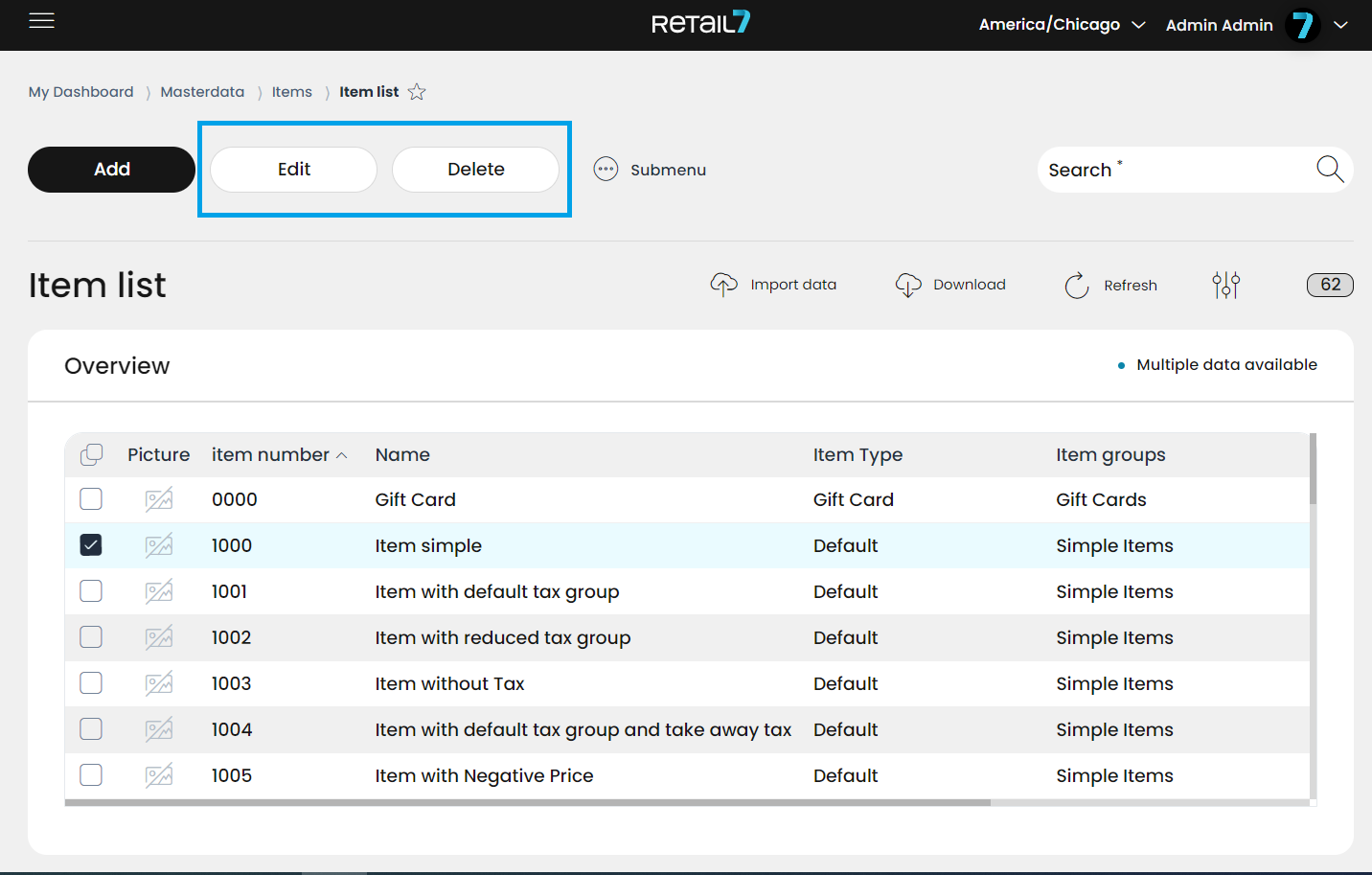Check the checkbox for item 1005
Viewport: 1372px width, 875px height.
pos(91,774)
